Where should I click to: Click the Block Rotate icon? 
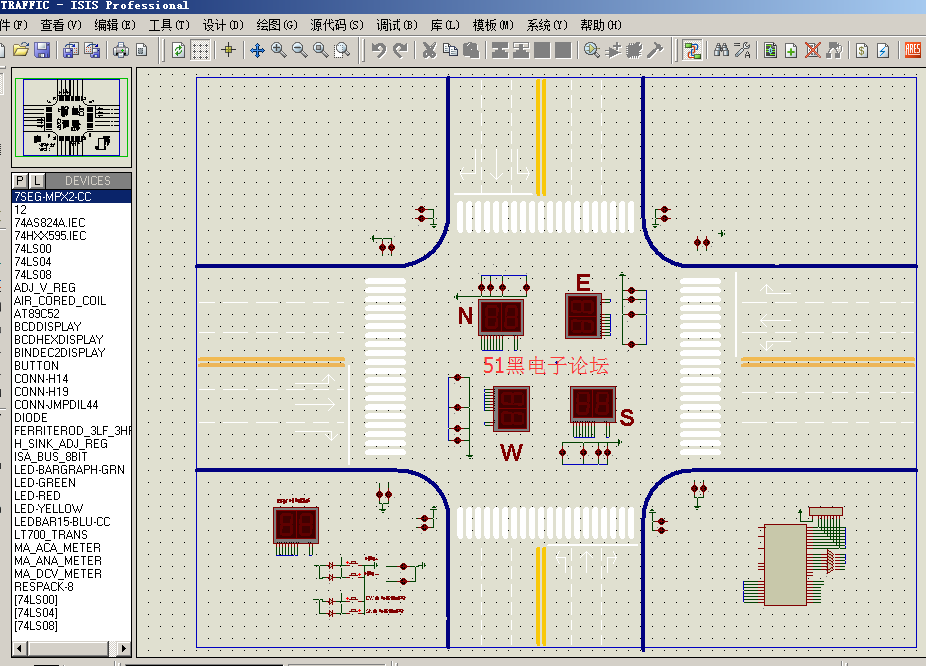click(542, 50)
